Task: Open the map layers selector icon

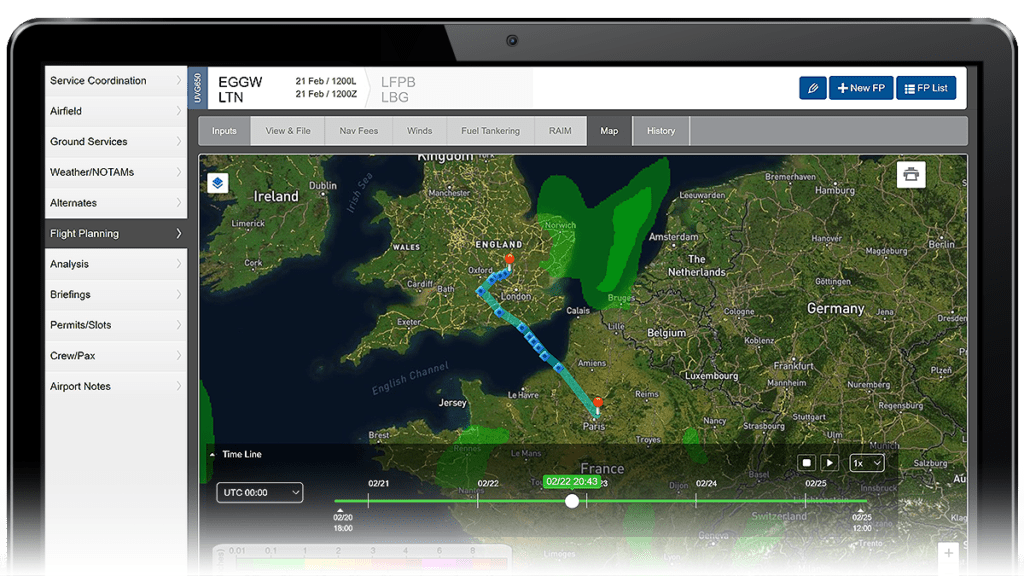Action: (218, 183)
